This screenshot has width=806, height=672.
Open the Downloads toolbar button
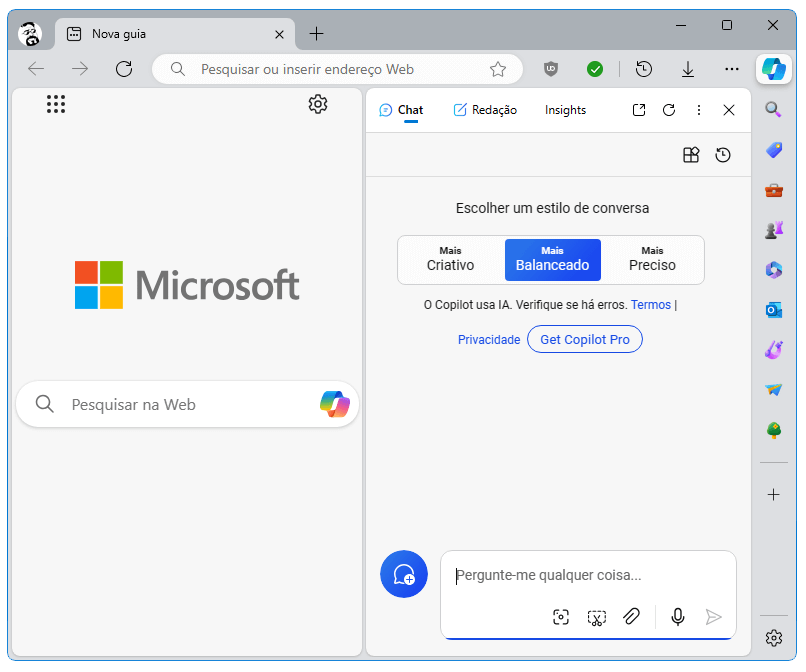click(x=688, y=69)
